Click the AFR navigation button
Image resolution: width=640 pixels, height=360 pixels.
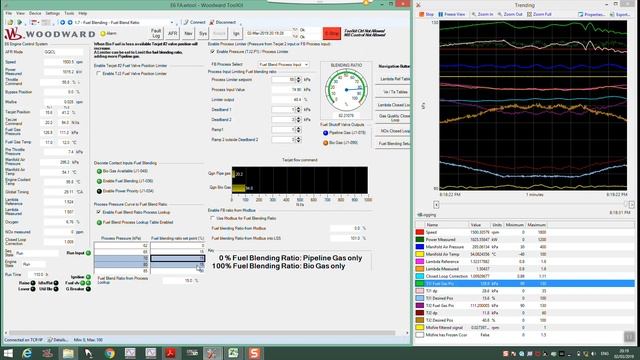(173, 33)
